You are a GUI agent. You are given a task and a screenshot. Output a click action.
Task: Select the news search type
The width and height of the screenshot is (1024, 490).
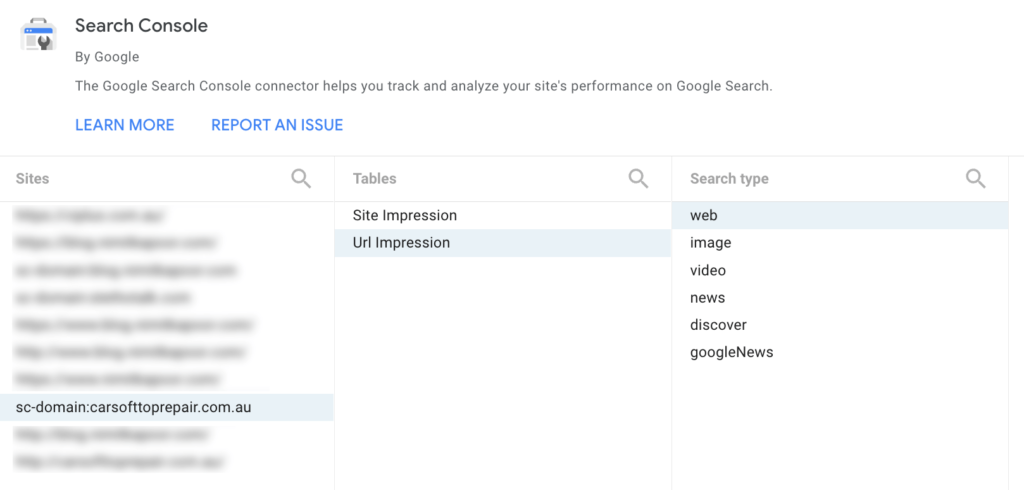point(840,298)
